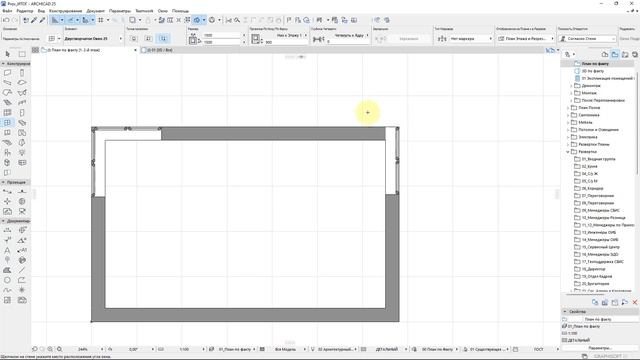Select the Roof tool
This screenshot has width=640, height=360.
pyautogui.click(x=7, y=93)
